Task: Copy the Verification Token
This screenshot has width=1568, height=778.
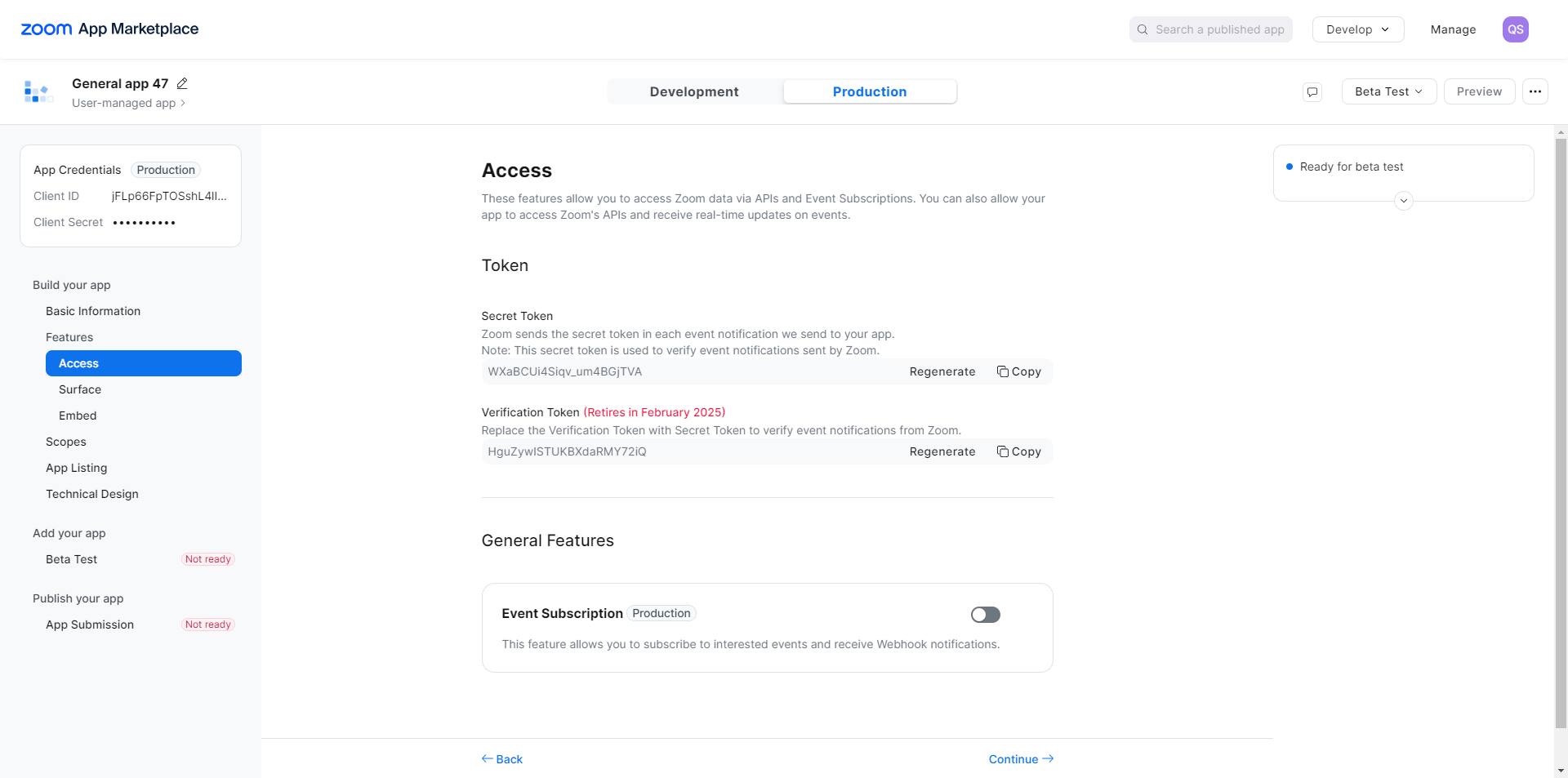Action: point(1019,451)
